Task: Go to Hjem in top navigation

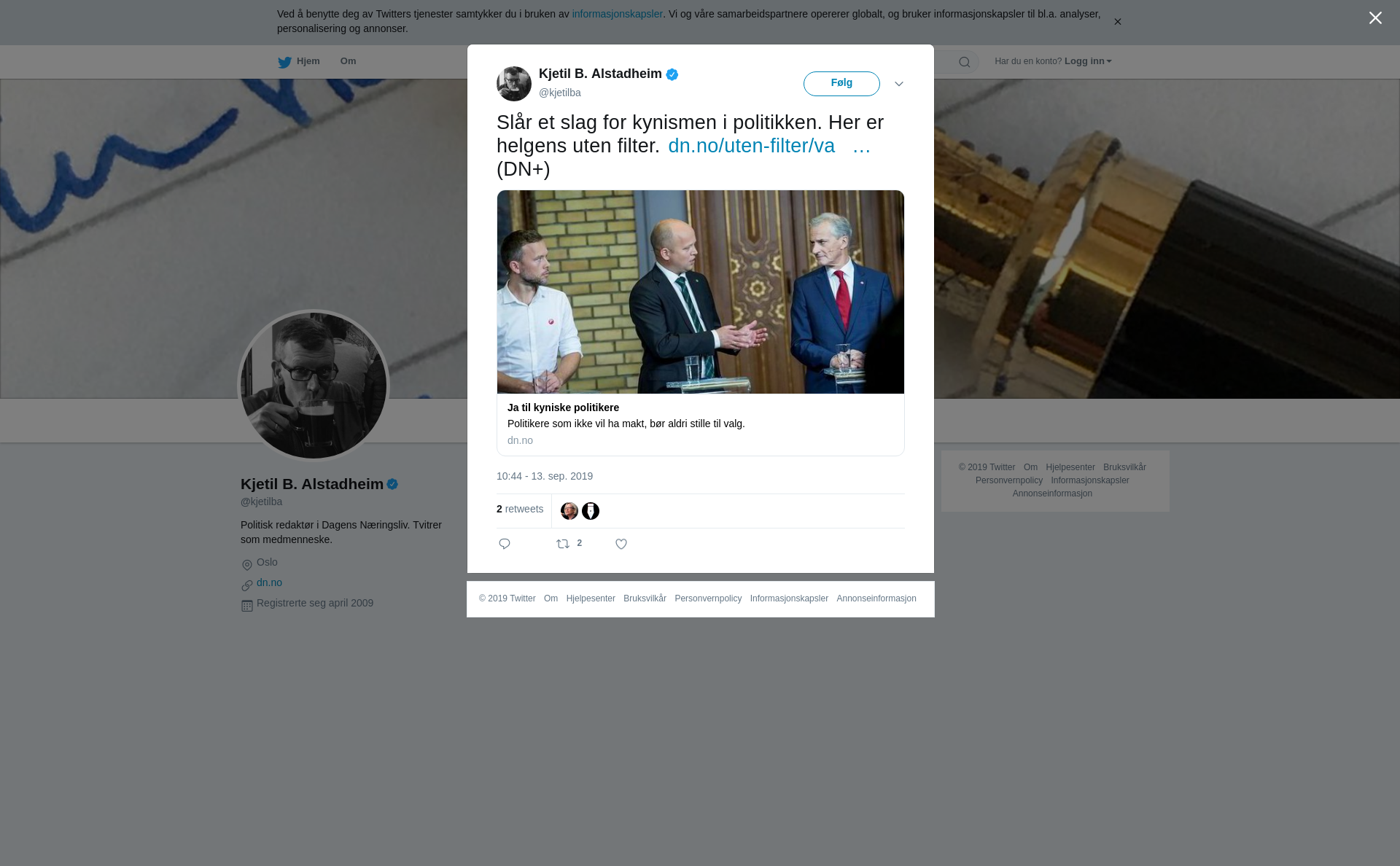Action: (x=308, y=61)
